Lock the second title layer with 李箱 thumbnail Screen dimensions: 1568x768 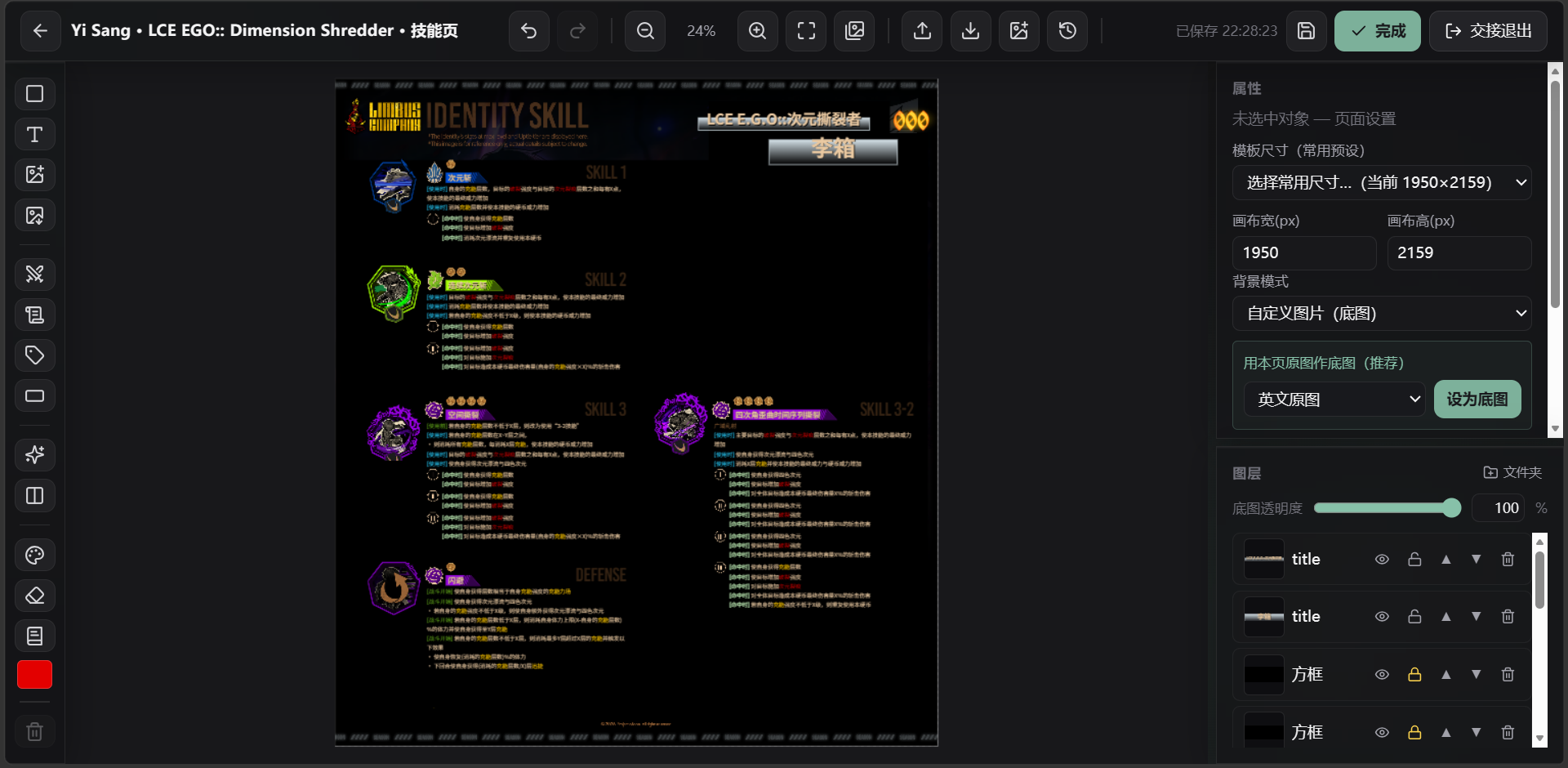(1414, 617)
